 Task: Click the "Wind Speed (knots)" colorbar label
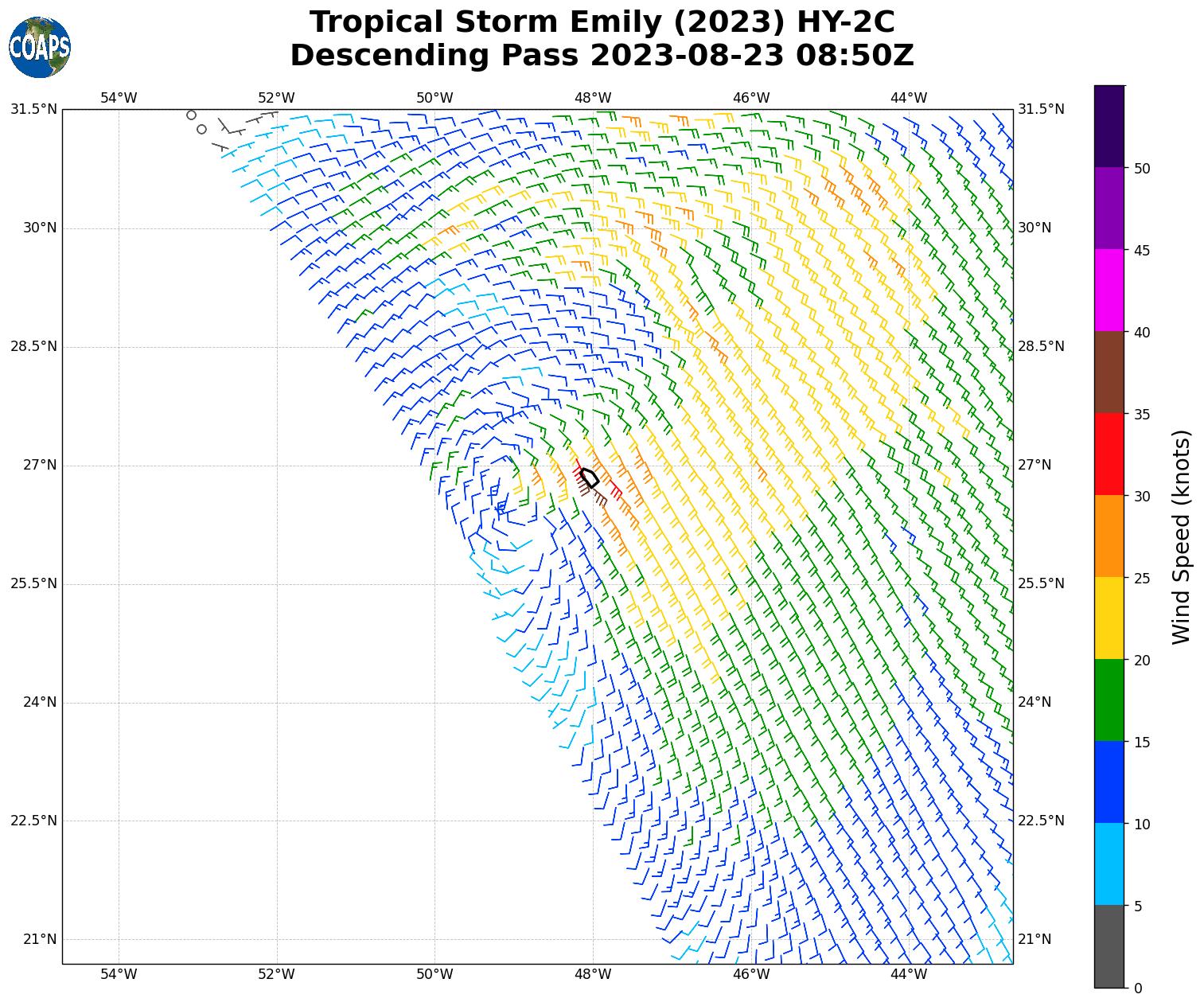1182,536
